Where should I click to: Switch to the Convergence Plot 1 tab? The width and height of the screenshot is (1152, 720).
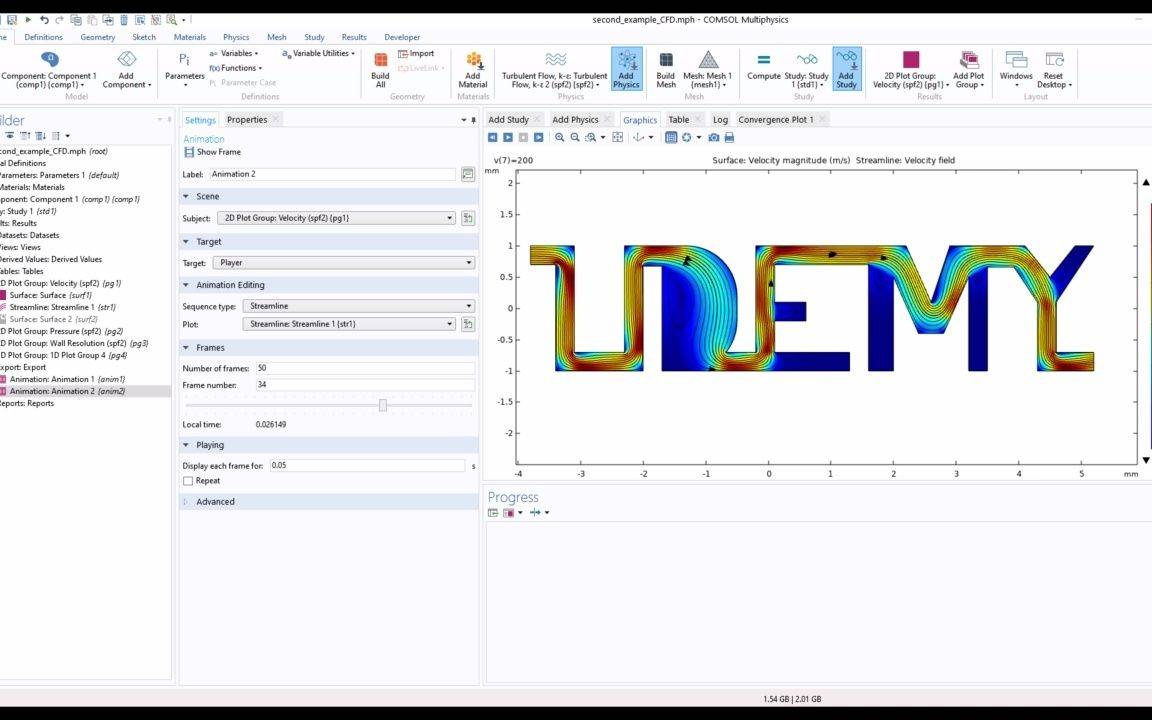pos(776,120)
